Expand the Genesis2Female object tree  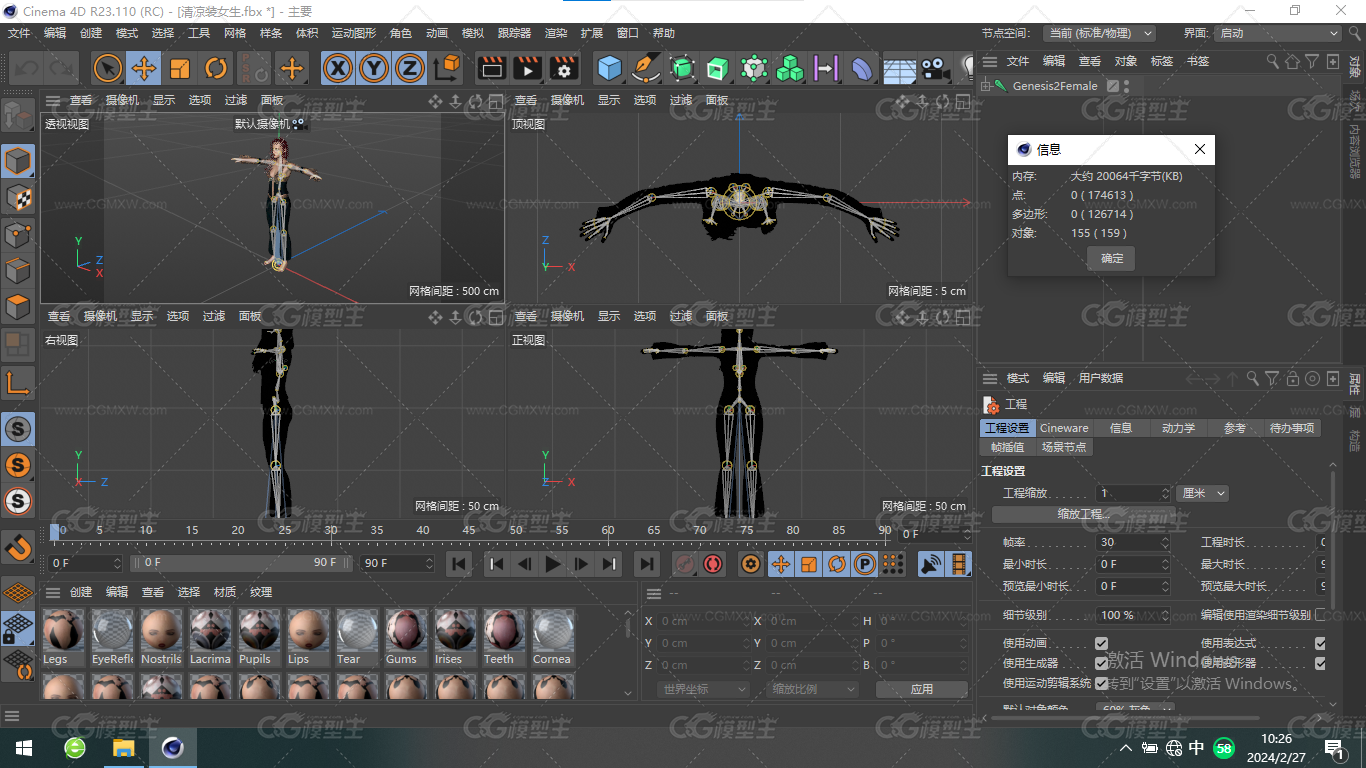pyautogui.click(x=986, y=86)
